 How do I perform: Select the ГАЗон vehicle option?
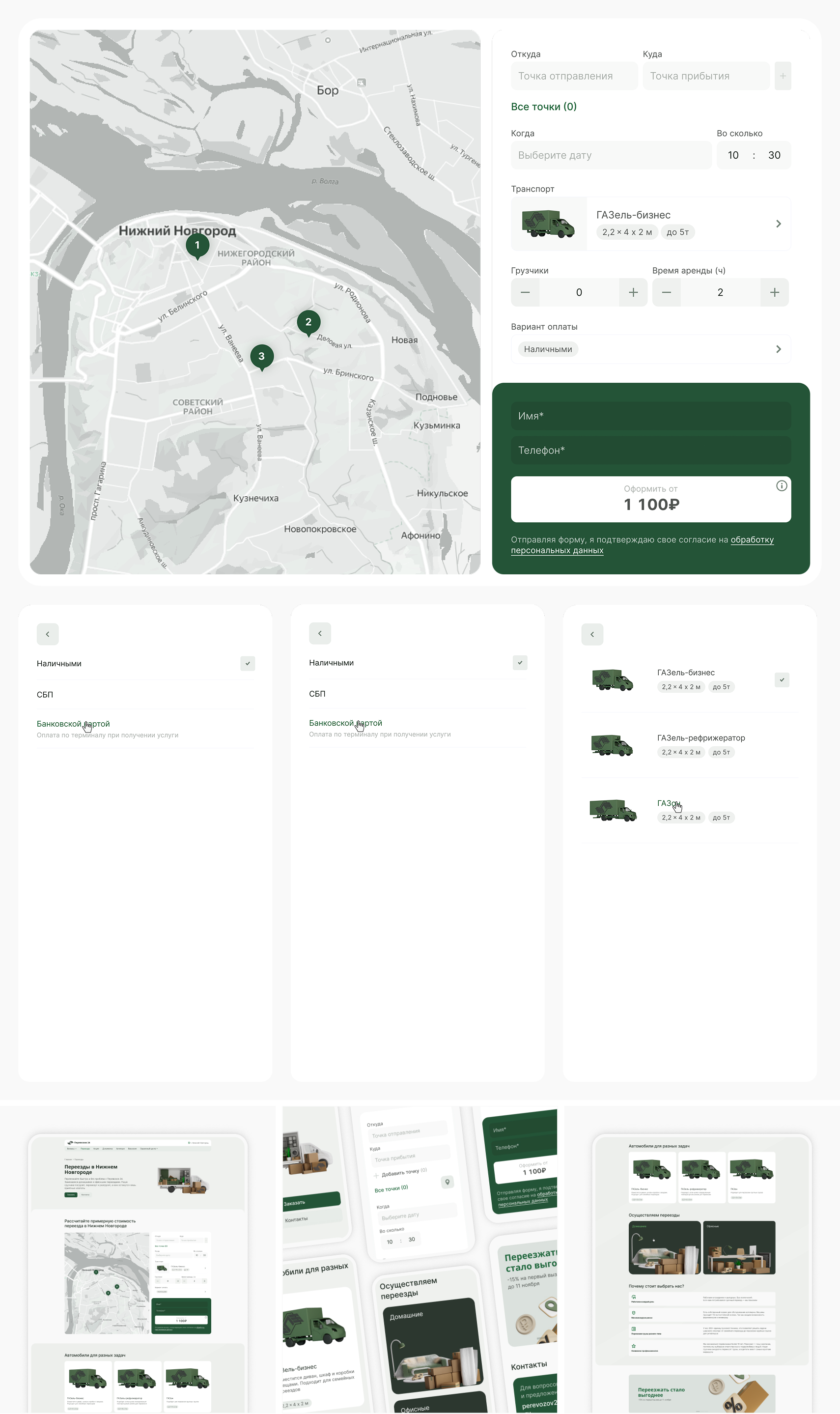coord(668,803)
